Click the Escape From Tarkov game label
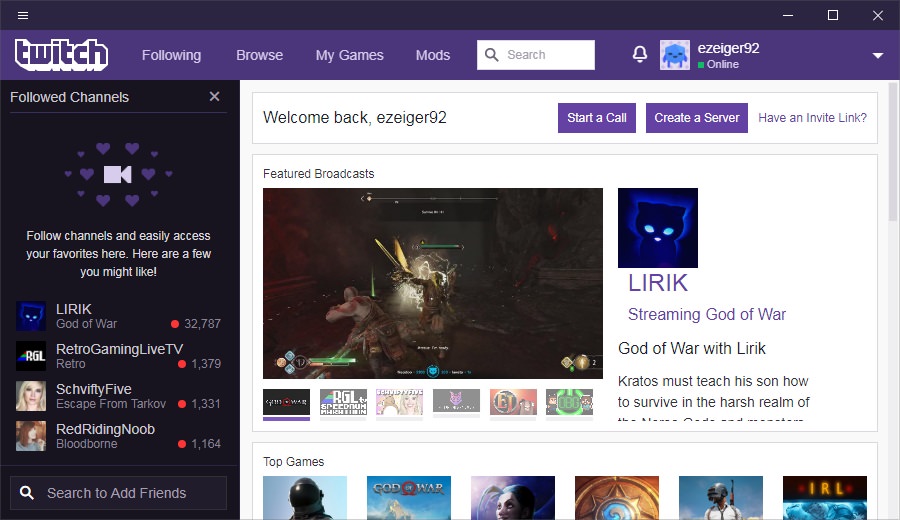Image resolution: width=900 pixels, height=520 pixels. [111, 404]
